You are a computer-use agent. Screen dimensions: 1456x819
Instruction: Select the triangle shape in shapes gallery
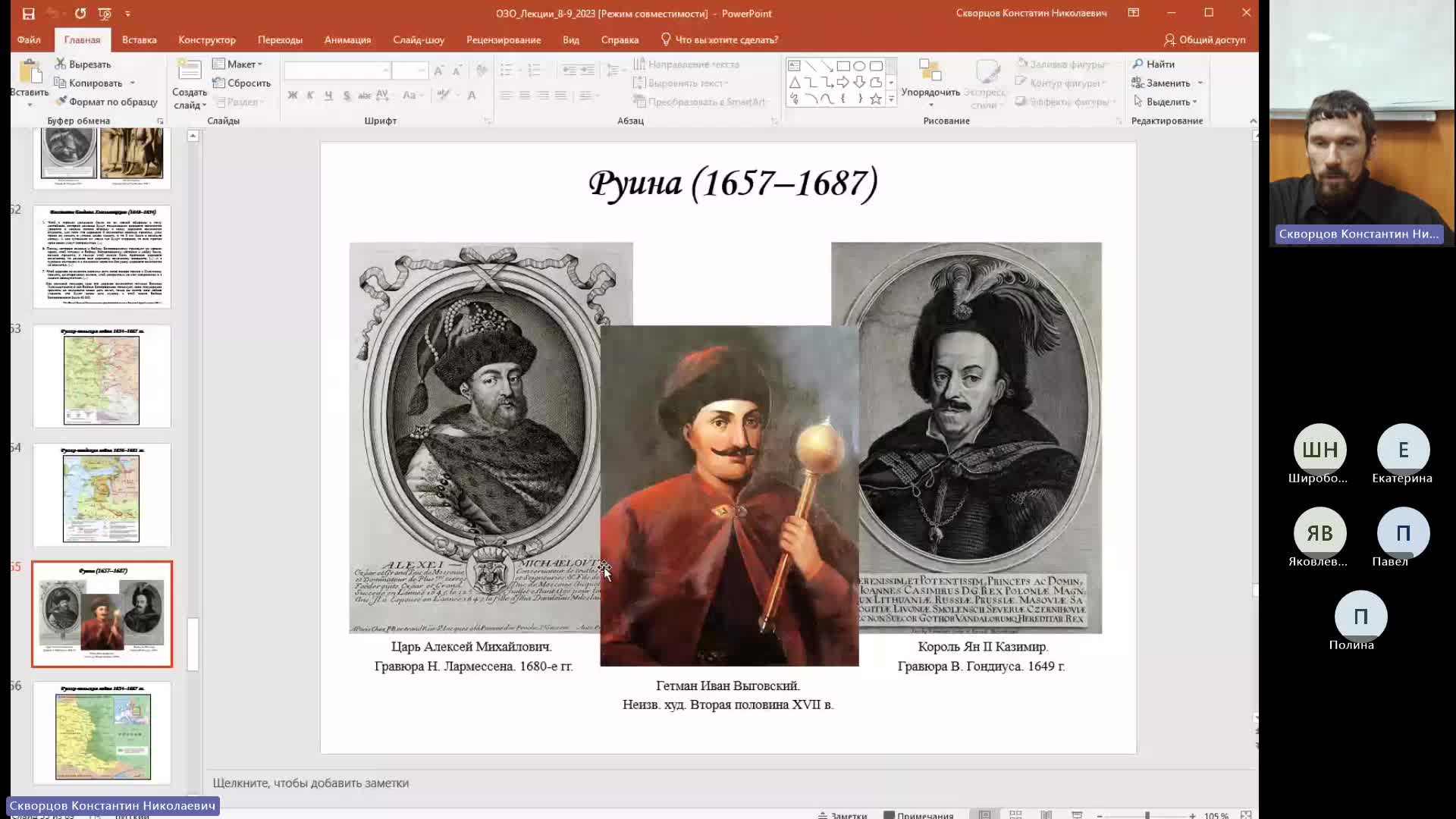pos(794,82)
